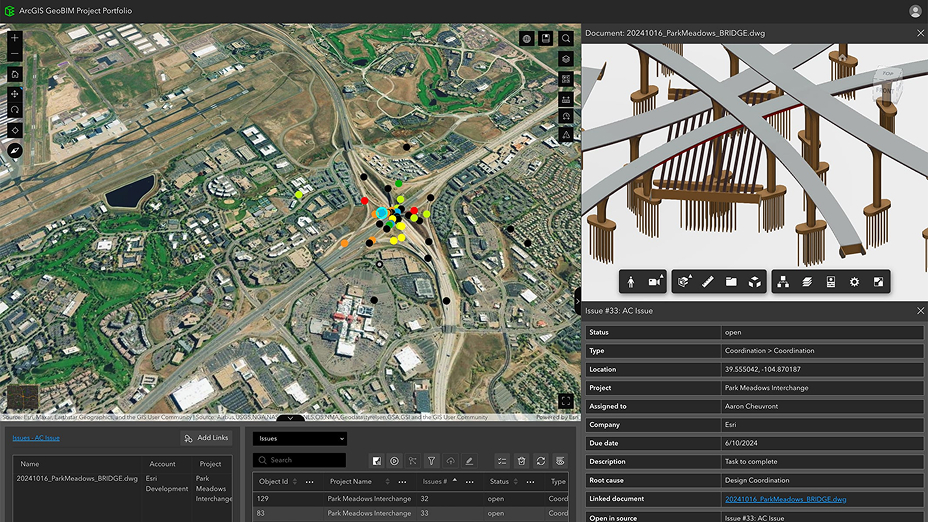Click the user account avatar
Screen dimensions: 928x523
point(915,11)
